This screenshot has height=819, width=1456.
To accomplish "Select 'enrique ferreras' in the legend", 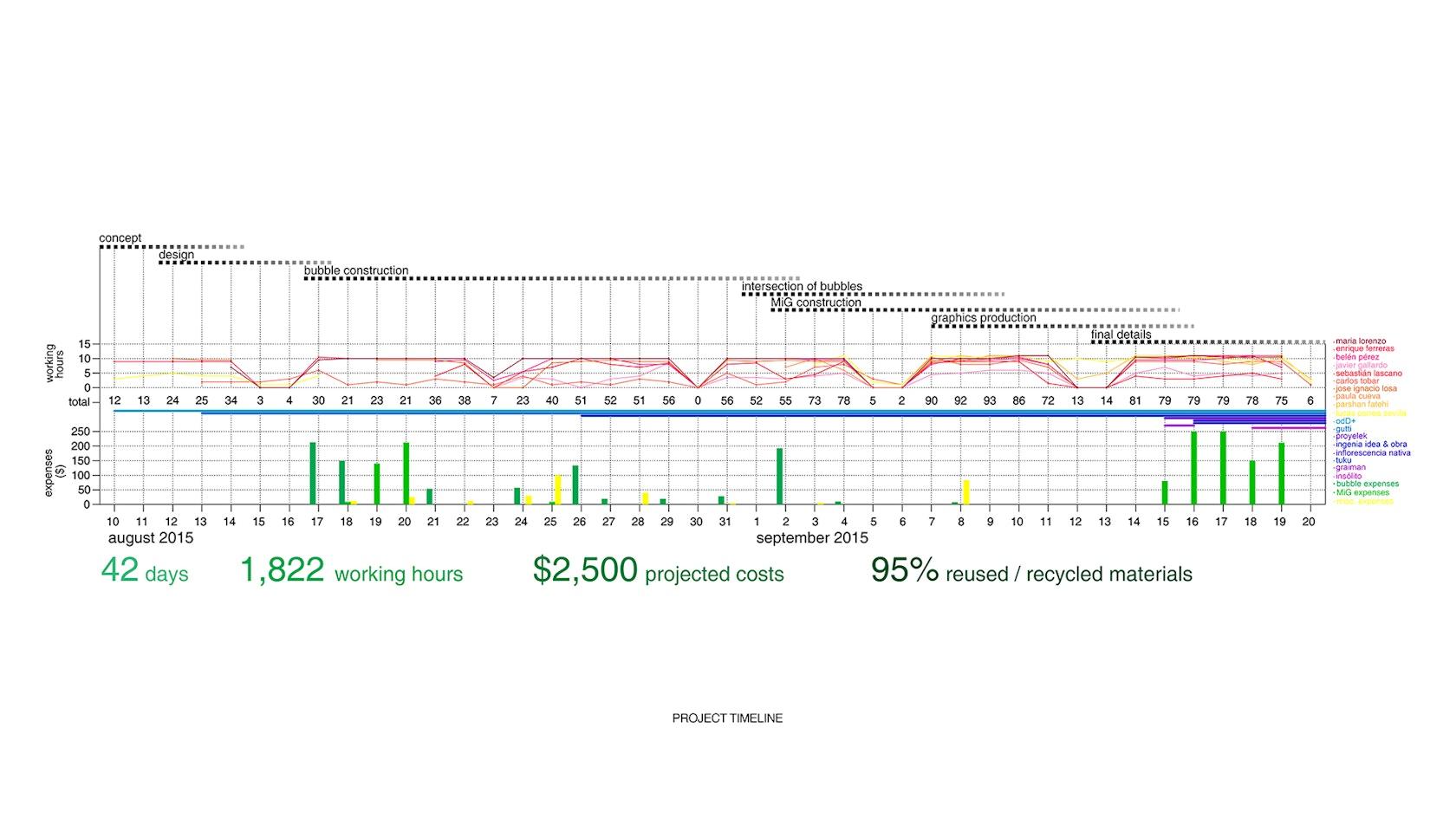I will (x=1365, y=349).
